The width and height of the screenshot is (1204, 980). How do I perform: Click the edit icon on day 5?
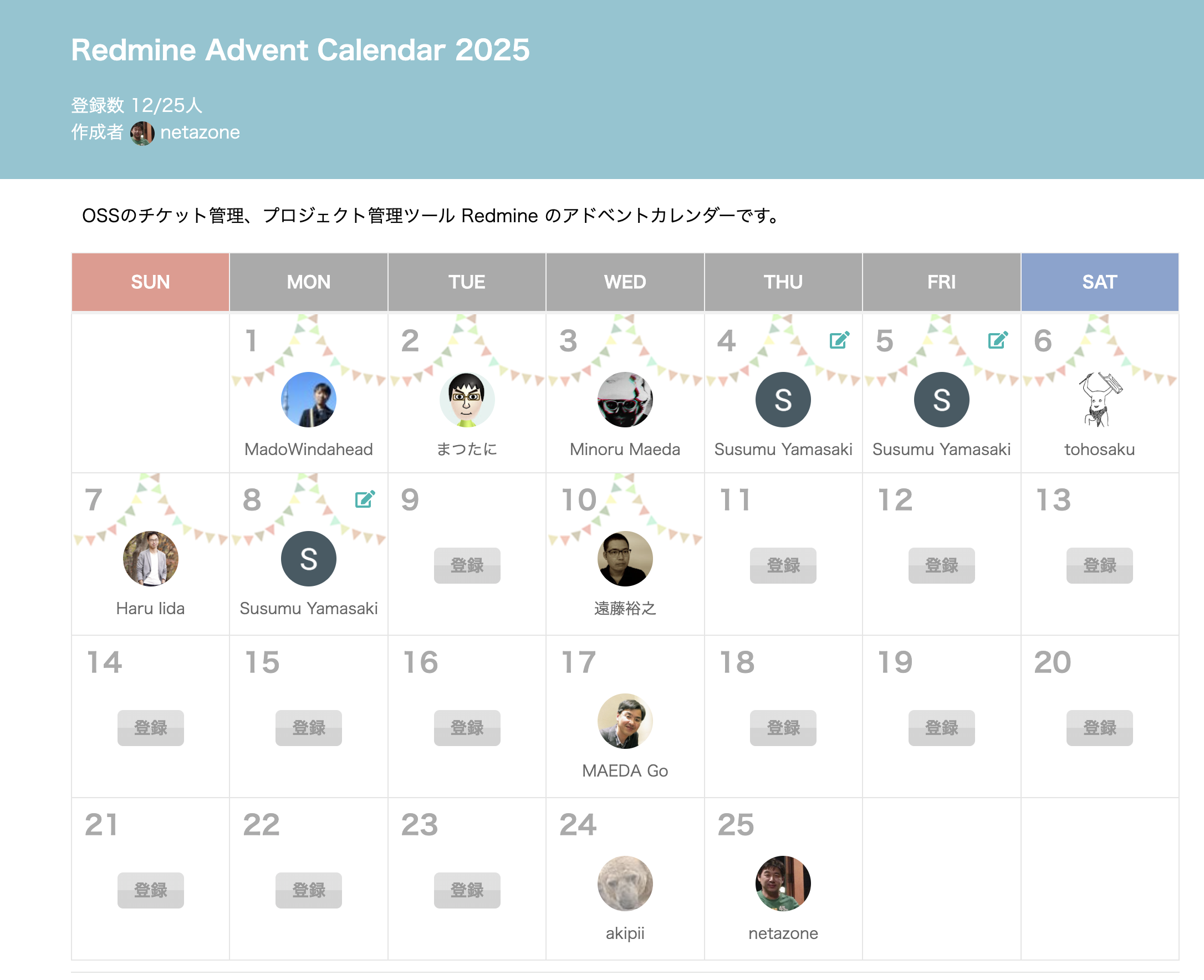[997, 340]
